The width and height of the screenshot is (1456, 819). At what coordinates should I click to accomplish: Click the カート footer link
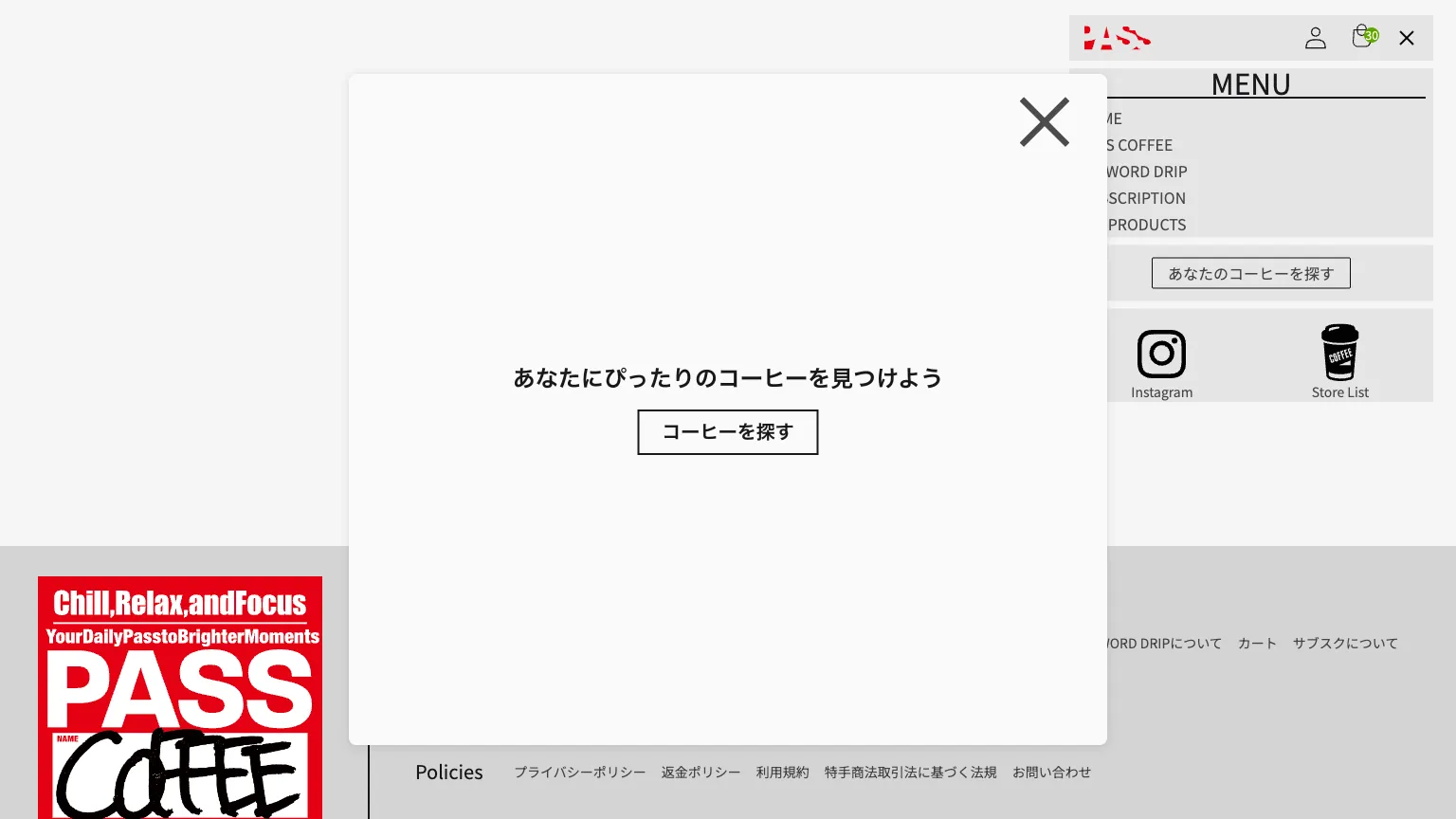tap(1257, 644)
